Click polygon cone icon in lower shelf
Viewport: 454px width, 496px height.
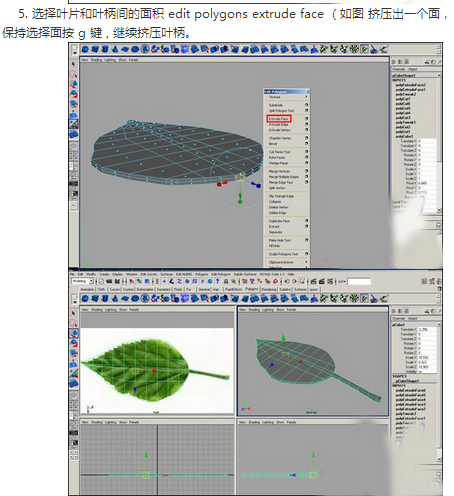tap(115, 299)
